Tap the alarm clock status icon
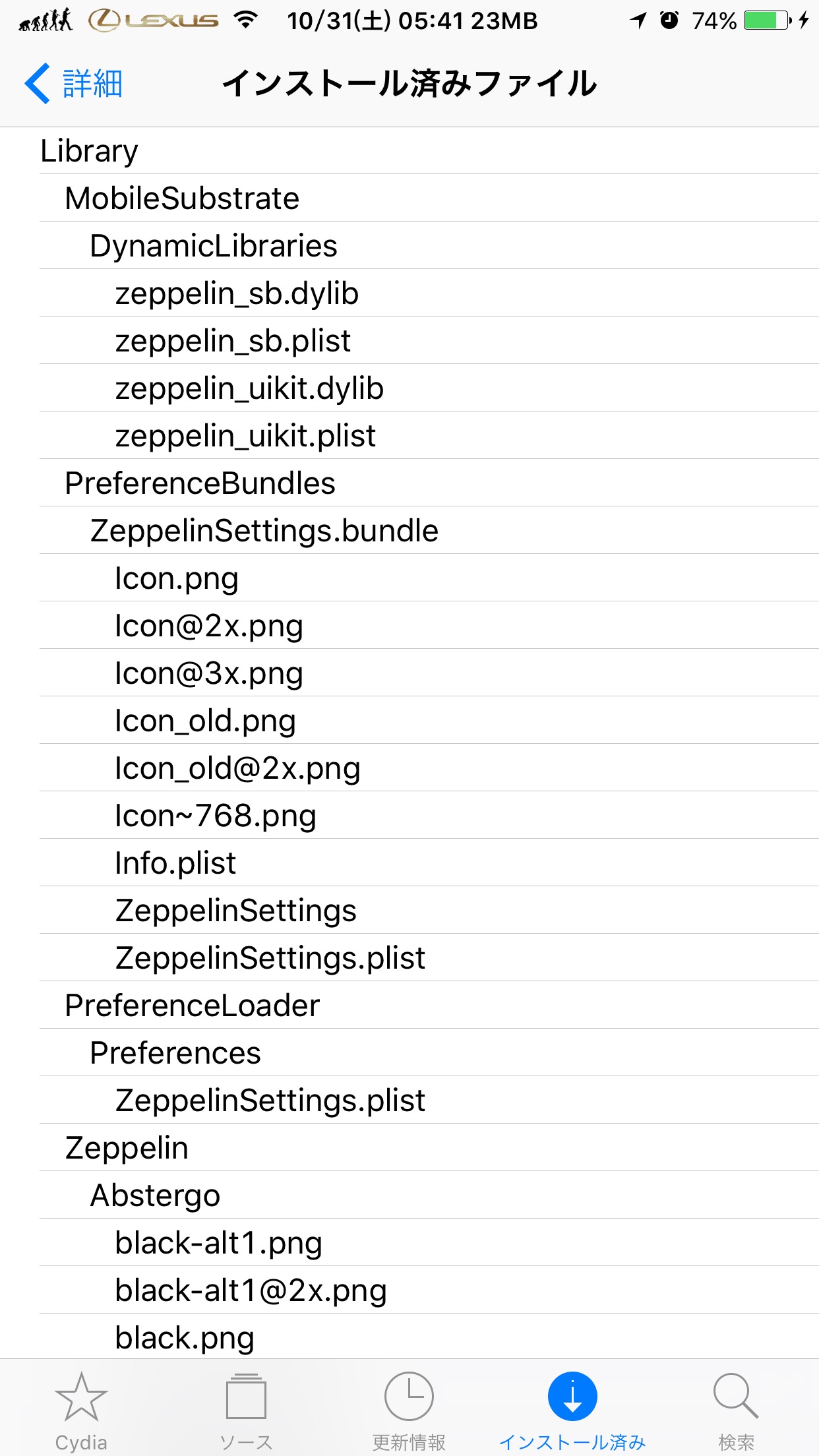Viewport: 819px width, 1456px height. [x=669, y=20]
